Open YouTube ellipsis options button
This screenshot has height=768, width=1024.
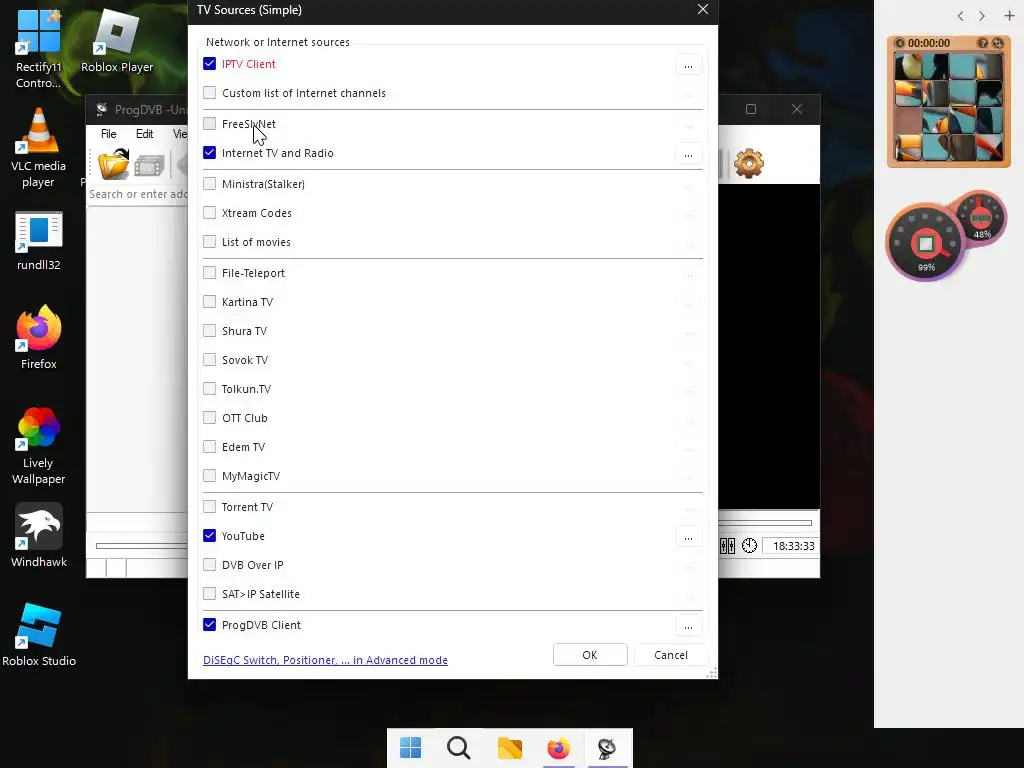pyautogui.click(x=688, y=537)
